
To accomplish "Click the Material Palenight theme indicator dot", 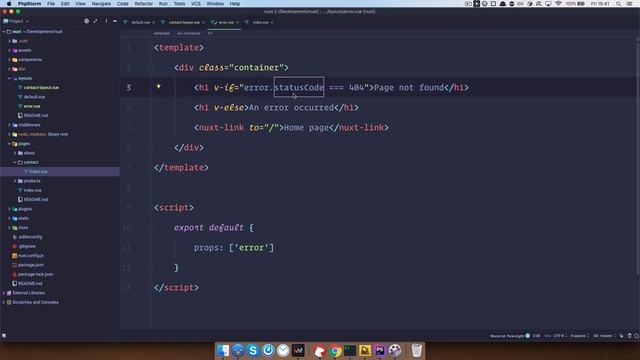I will coord(527,336).
